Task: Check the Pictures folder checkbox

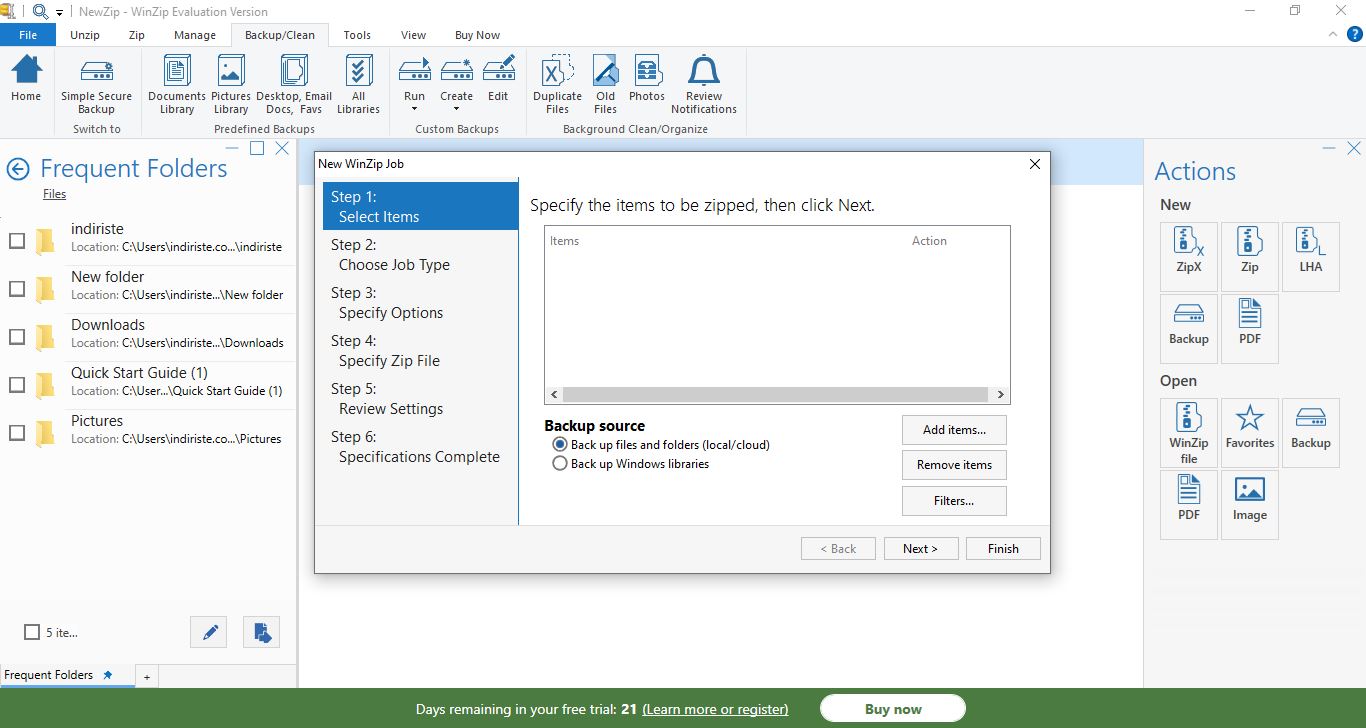Action: pos(17,433)
